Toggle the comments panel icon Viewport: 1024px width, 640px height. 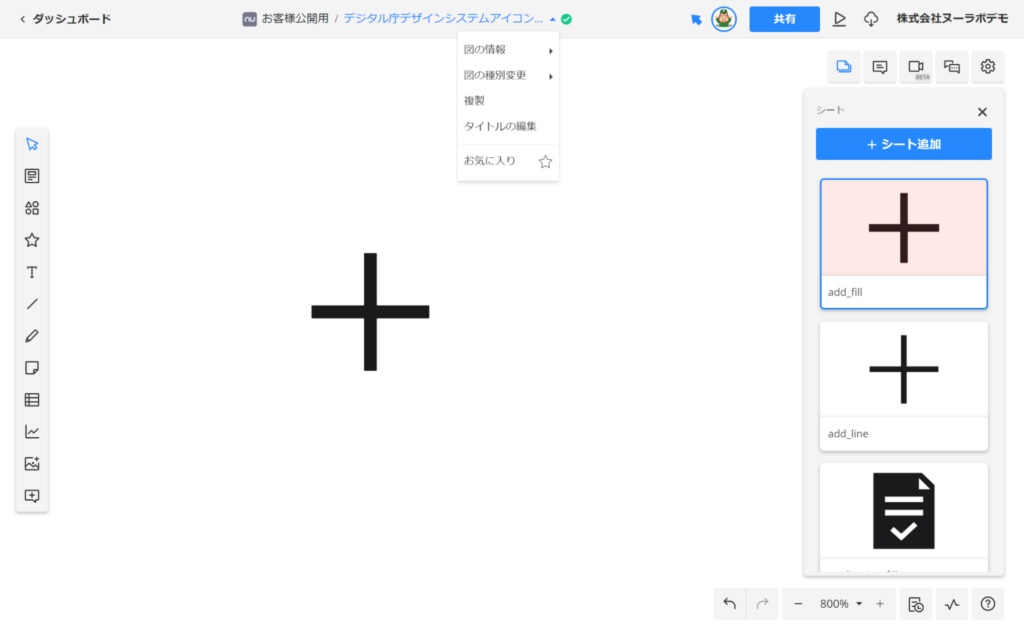tap(880, 67)
